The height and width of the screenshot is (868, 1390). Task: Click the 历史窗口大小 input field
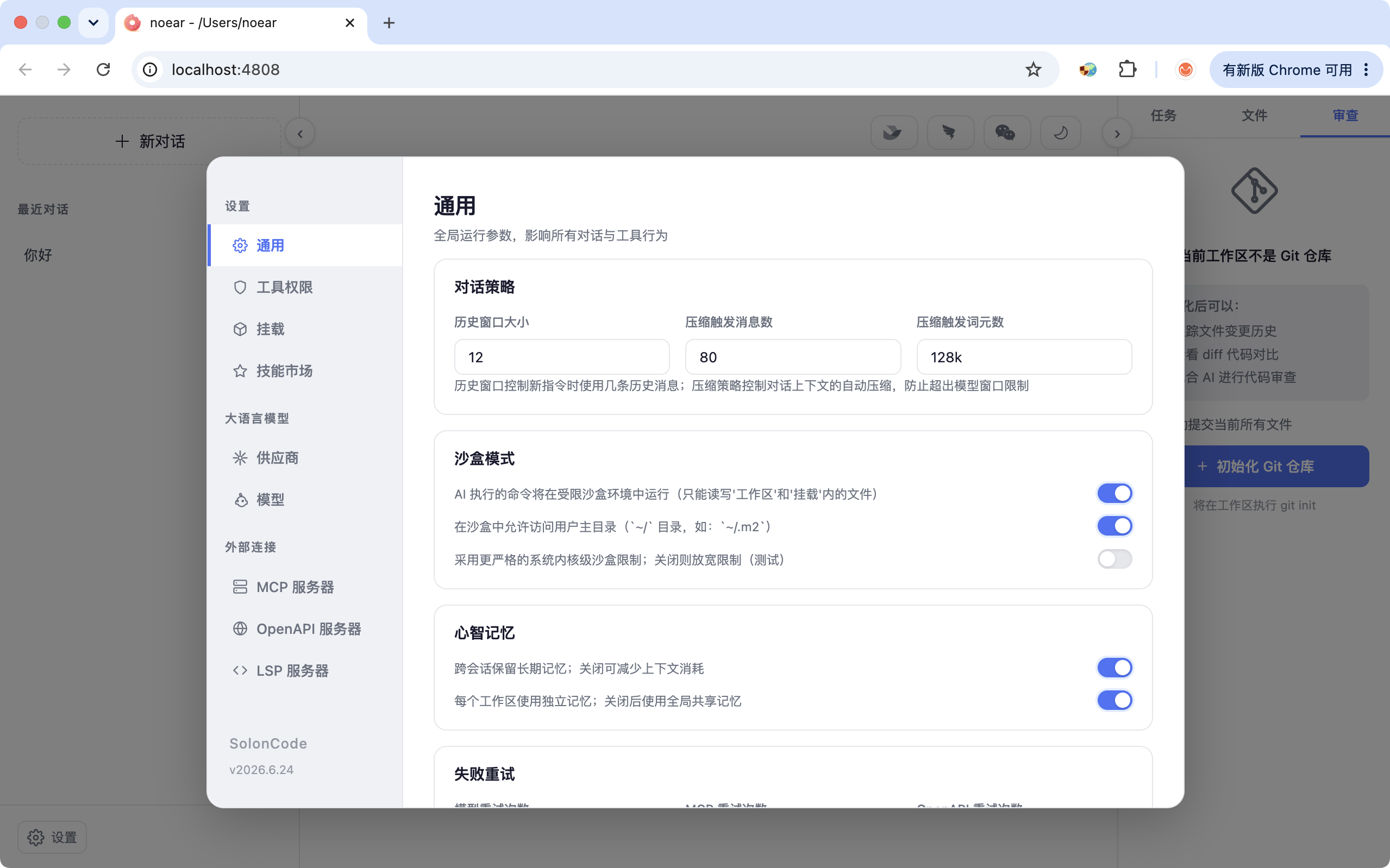[561, 357]
